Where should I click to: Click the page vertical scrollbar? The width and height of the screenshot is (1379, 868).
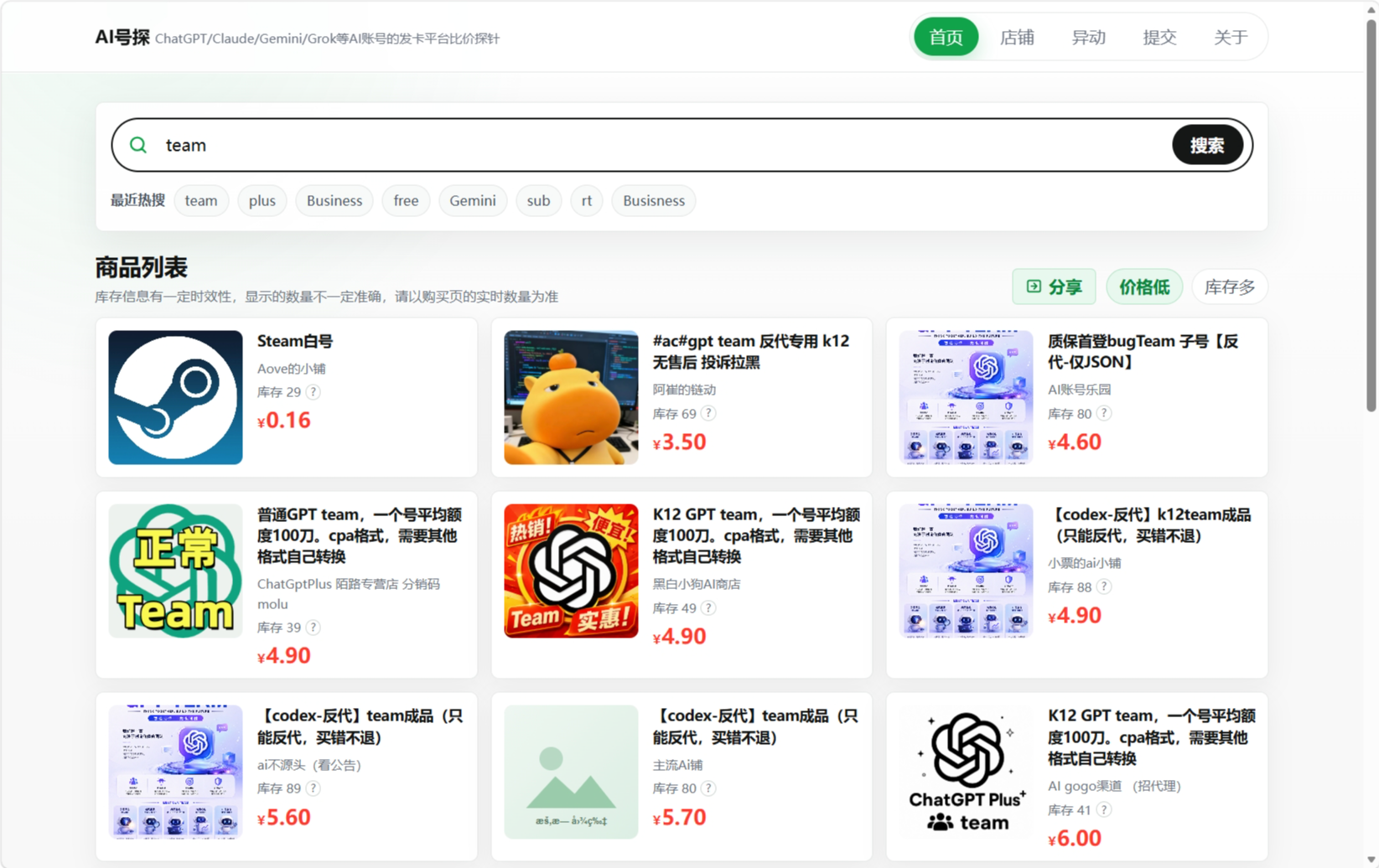pos(1371,216)
